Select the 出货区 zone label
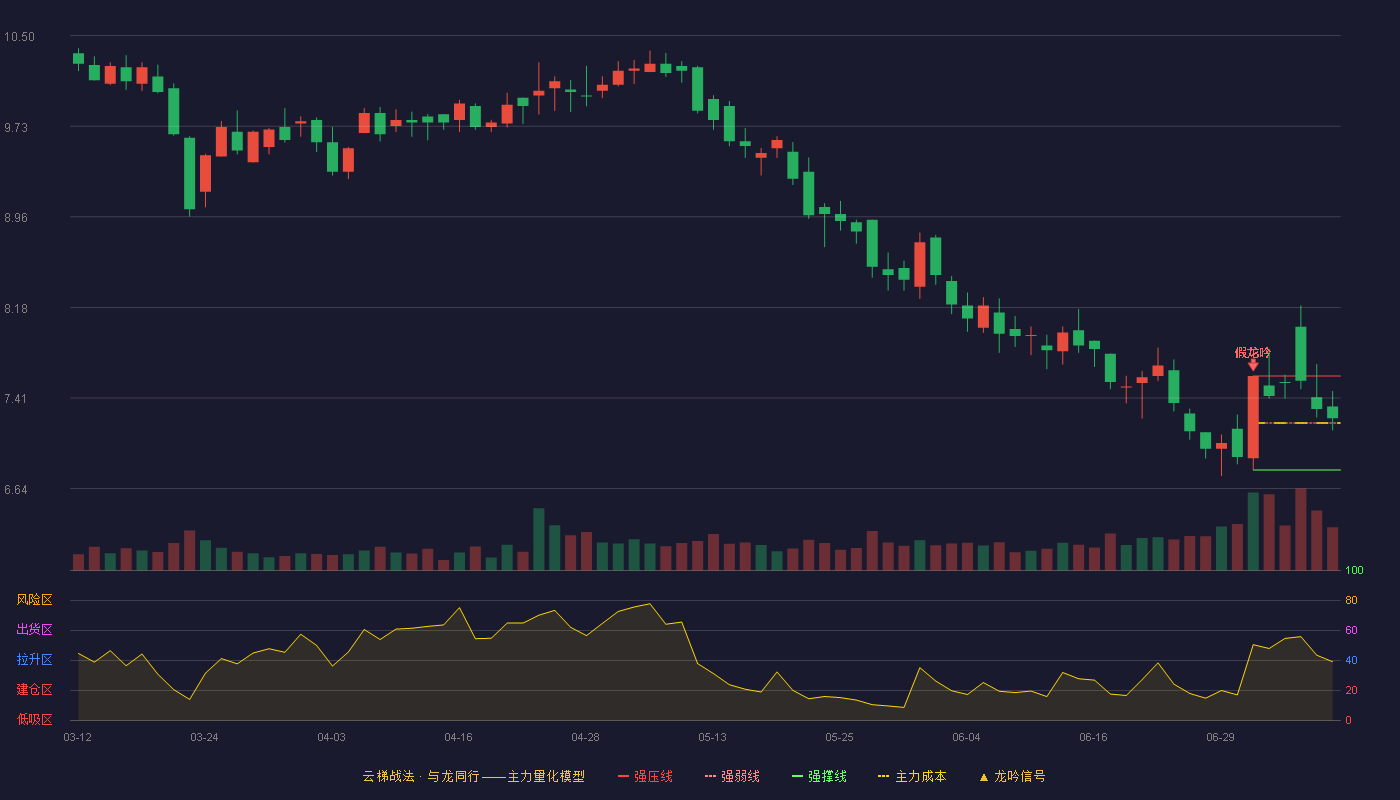1400x800 pixels. pyautogui.click(x=34, y=630)
